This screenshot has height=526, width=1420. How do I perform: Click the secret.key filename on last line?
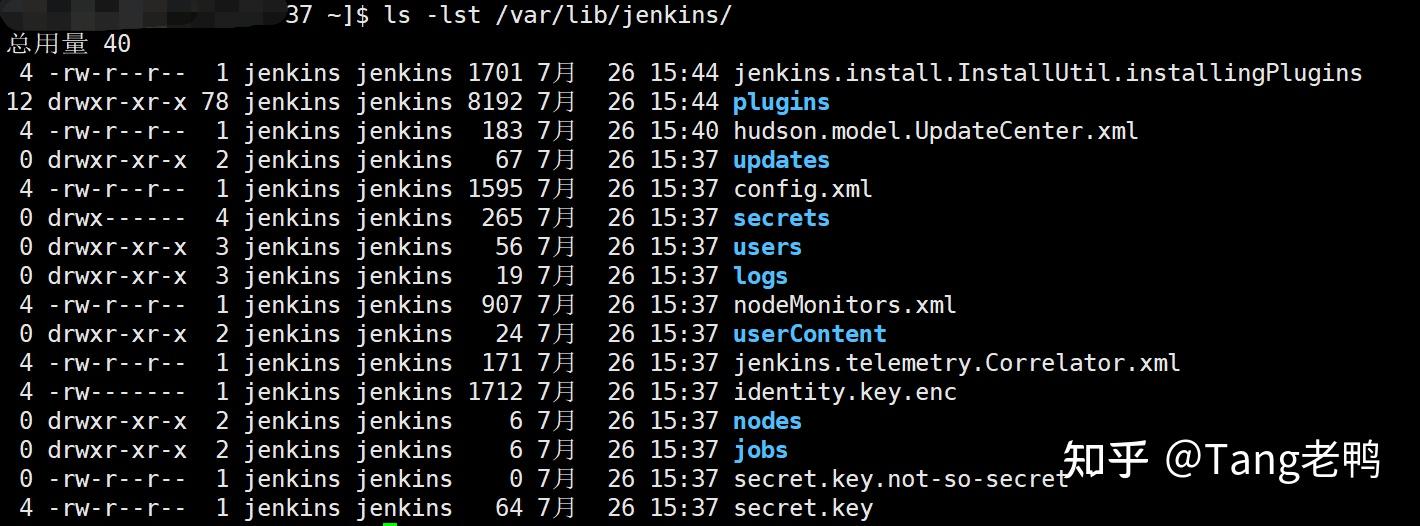click(x=803, y=508)
